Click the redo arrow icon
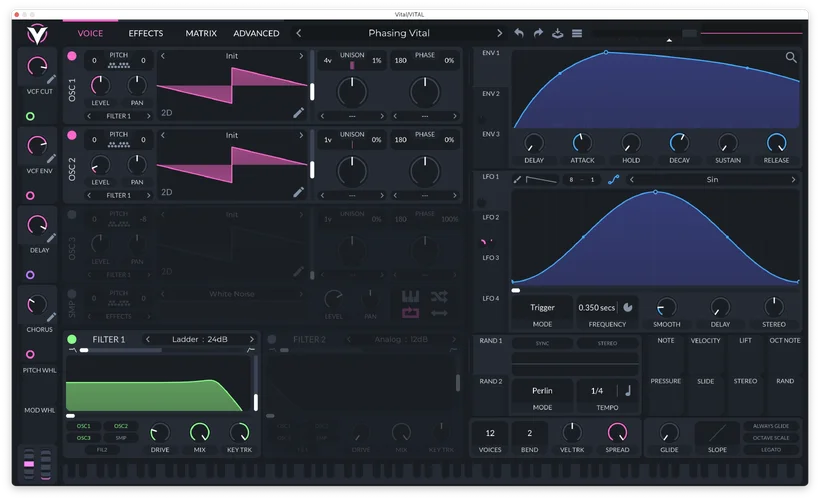The height and width of the screenshot is (500, 820). tap(538, 33)
